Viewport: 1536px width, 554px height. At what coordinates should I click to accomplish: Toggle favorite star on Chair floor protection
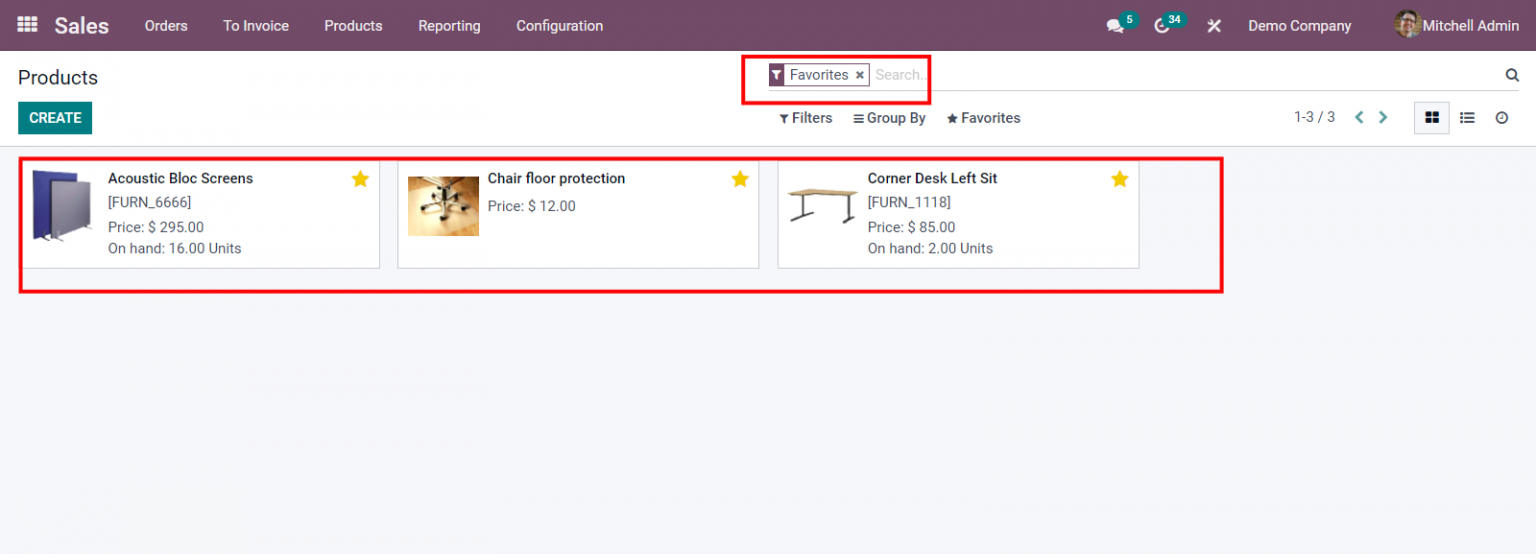[x=740, y=179]
